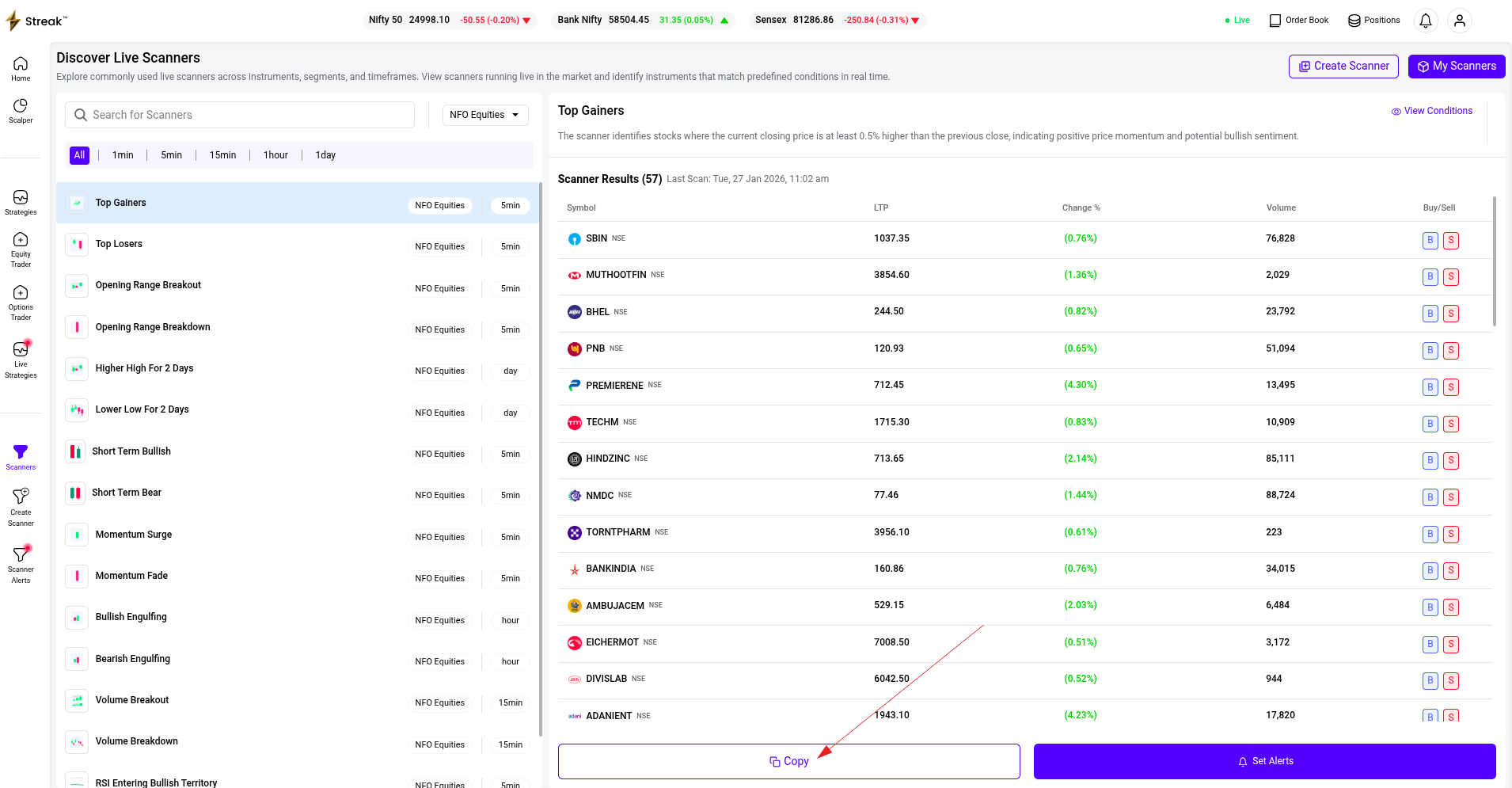Viewport: 1512px width, 788px height.
Task: Filter scanners by 15min timeframe
Action: coord(222,155)
